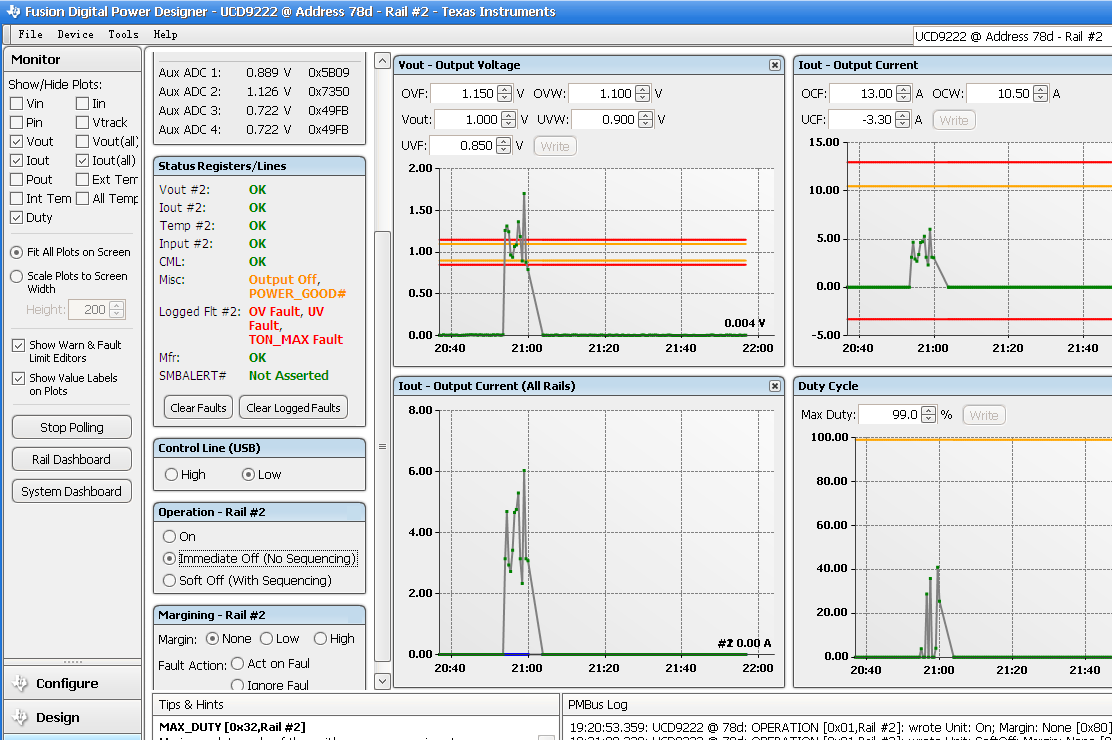This screenshot has width=1112, height=740.
Task: Click Write in the Vout voltage panel
Action: point(555,146)
